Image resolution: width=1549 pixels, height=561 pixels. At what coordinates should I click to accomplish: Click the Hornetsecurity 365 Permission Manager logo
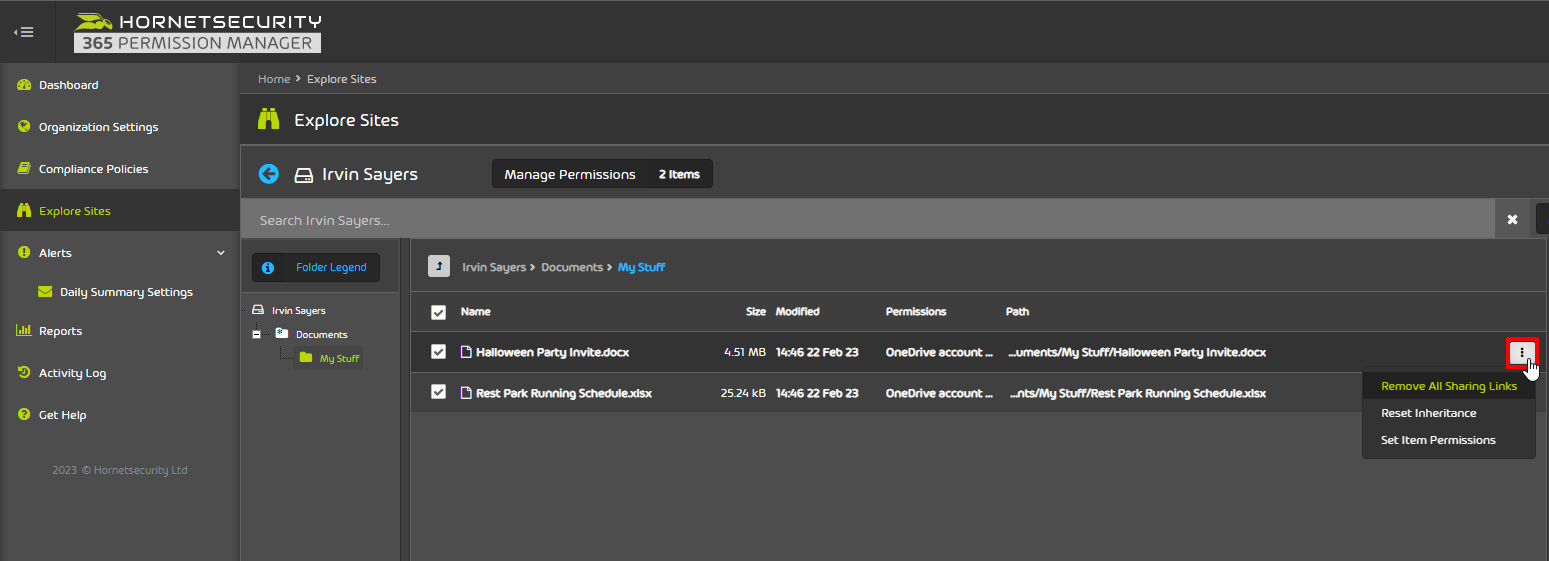point(198,32)
